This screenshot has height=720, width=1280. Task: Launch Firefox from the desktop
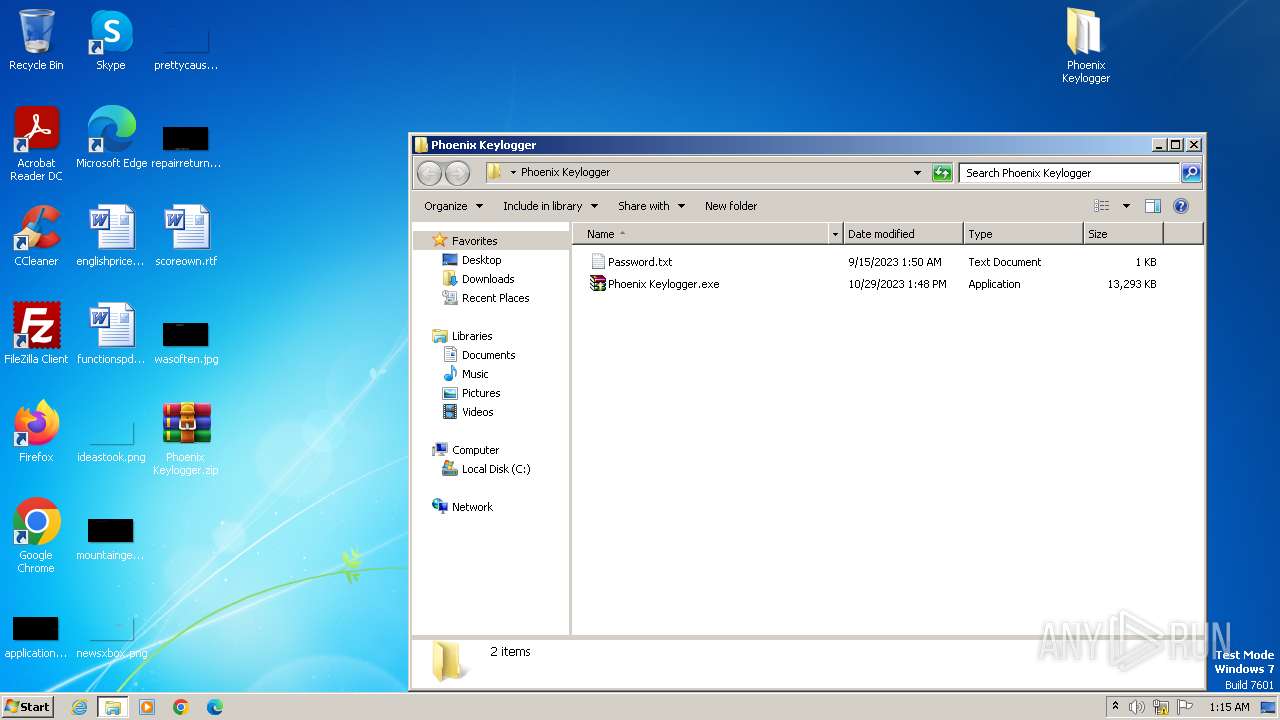[x=36, y=432]
